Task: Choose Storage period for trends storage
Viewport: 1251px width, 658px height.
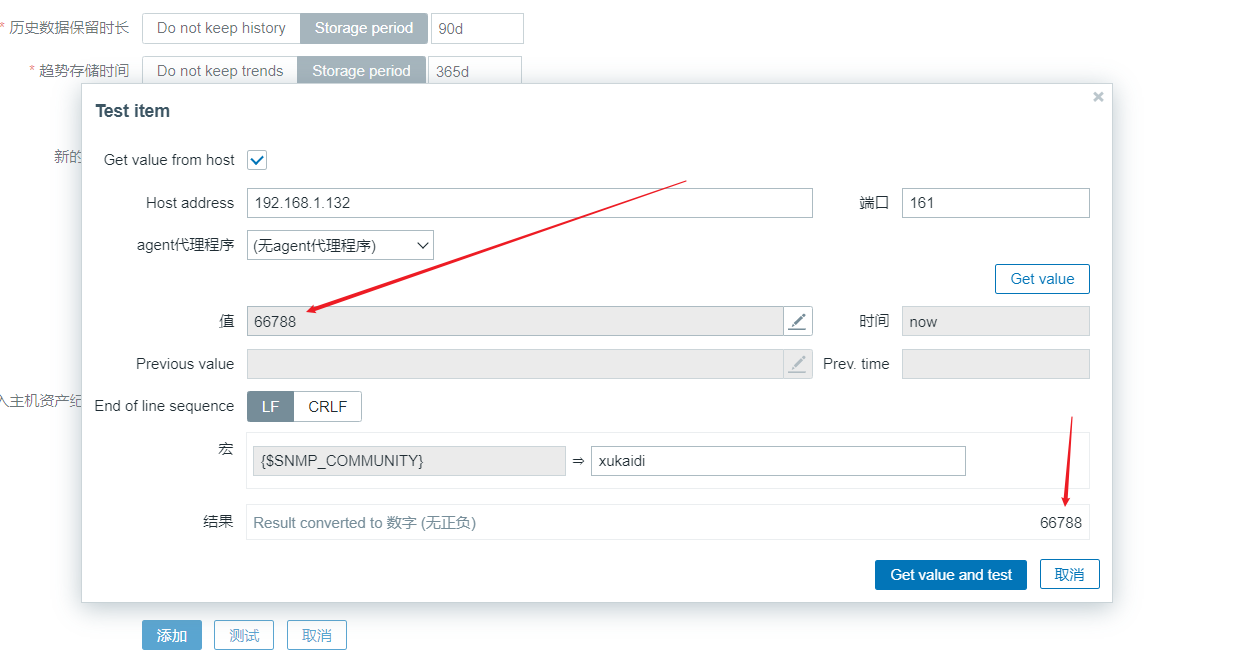Action: click(x=361, y=71)
